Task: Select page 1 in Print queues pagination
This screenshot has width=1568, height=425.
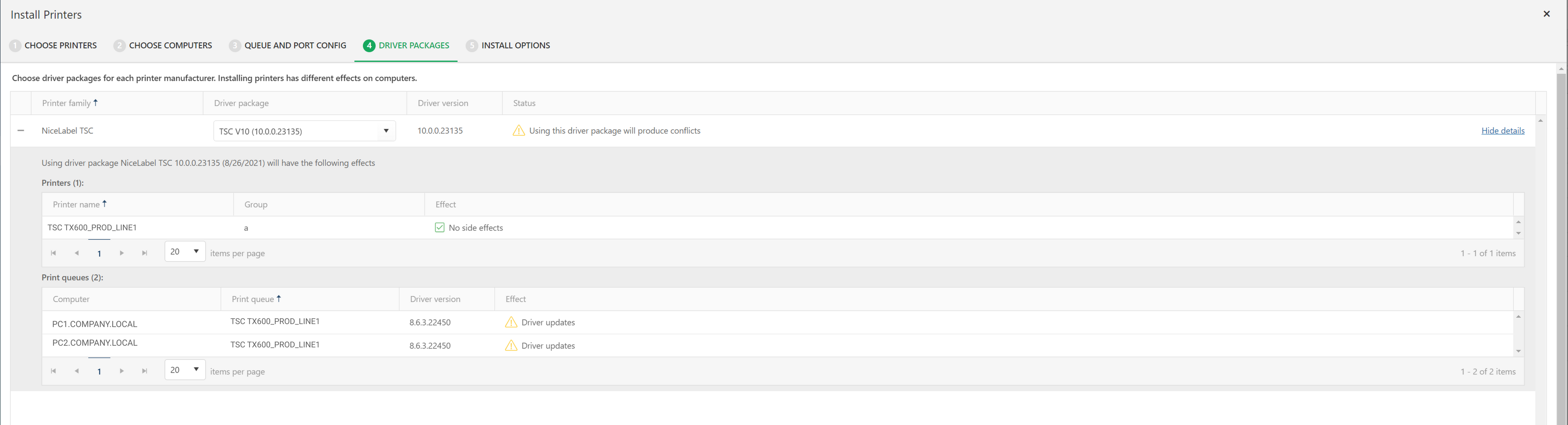Action: coord(99,370)
